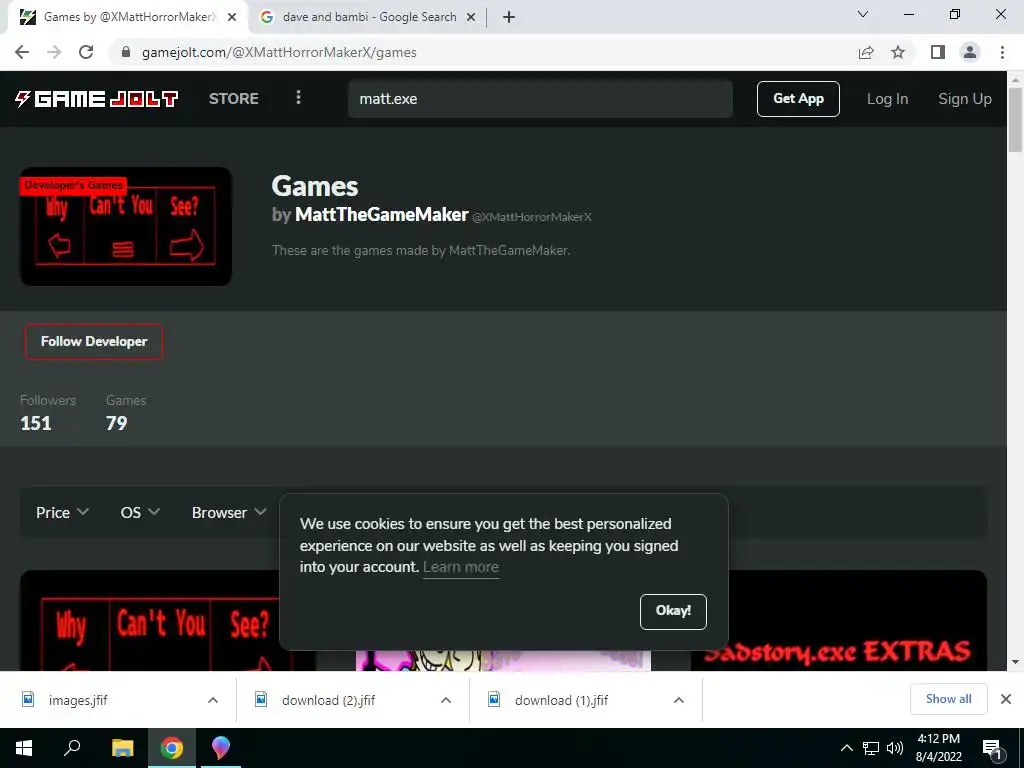The width and height of the screenshot is (1024, 768).
Task: Click the Follow Developer button
Action: tap(94, 342)
